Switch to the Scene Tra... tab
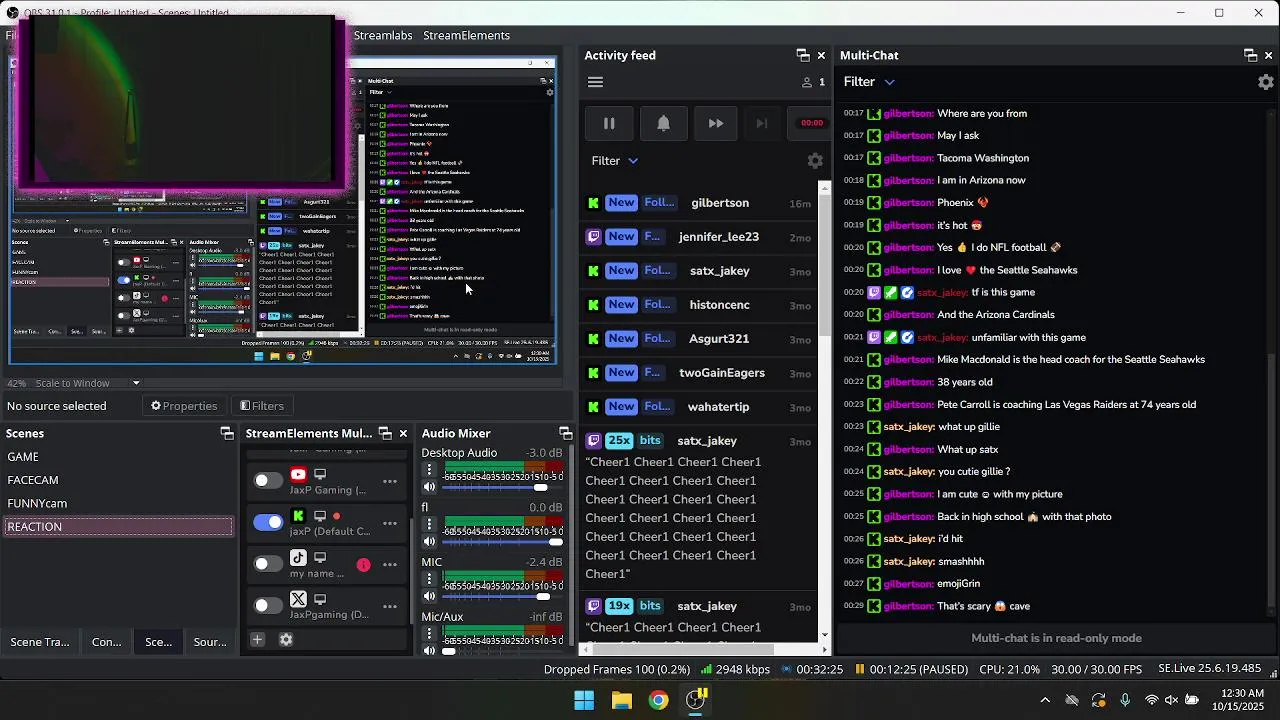The height and width of the screenshot is (720, 1280). coord(40,642)
